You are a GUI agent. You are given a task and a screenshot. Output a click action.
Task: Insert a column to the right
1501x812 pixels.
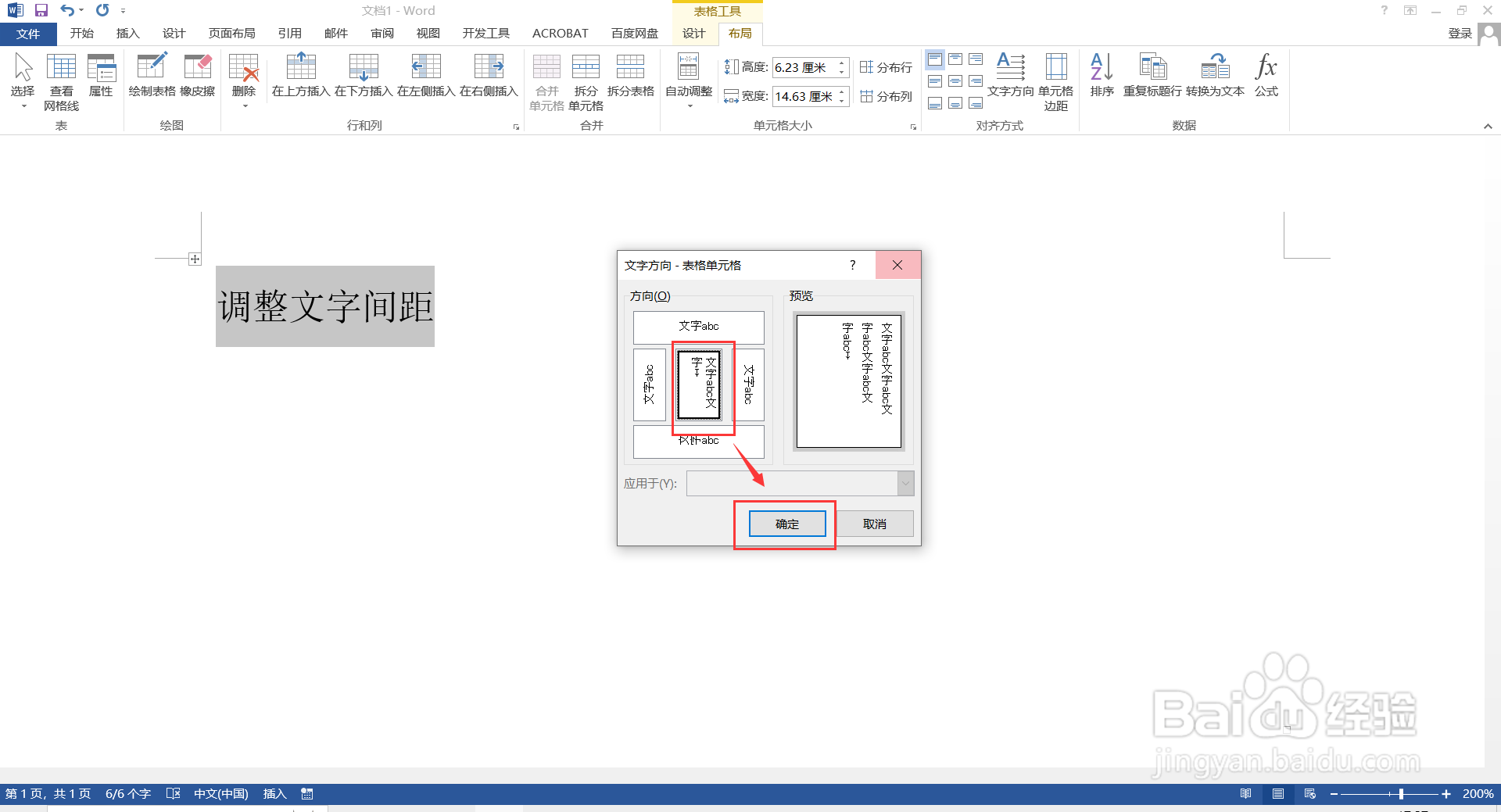coord(489,75)
